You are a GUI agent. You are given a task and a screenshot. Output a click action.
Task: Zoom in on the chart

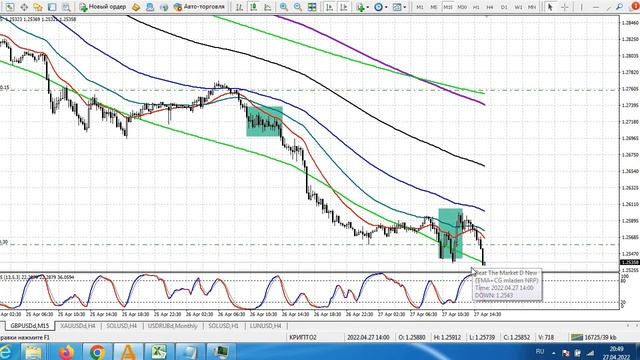click(x=284, y=7)
